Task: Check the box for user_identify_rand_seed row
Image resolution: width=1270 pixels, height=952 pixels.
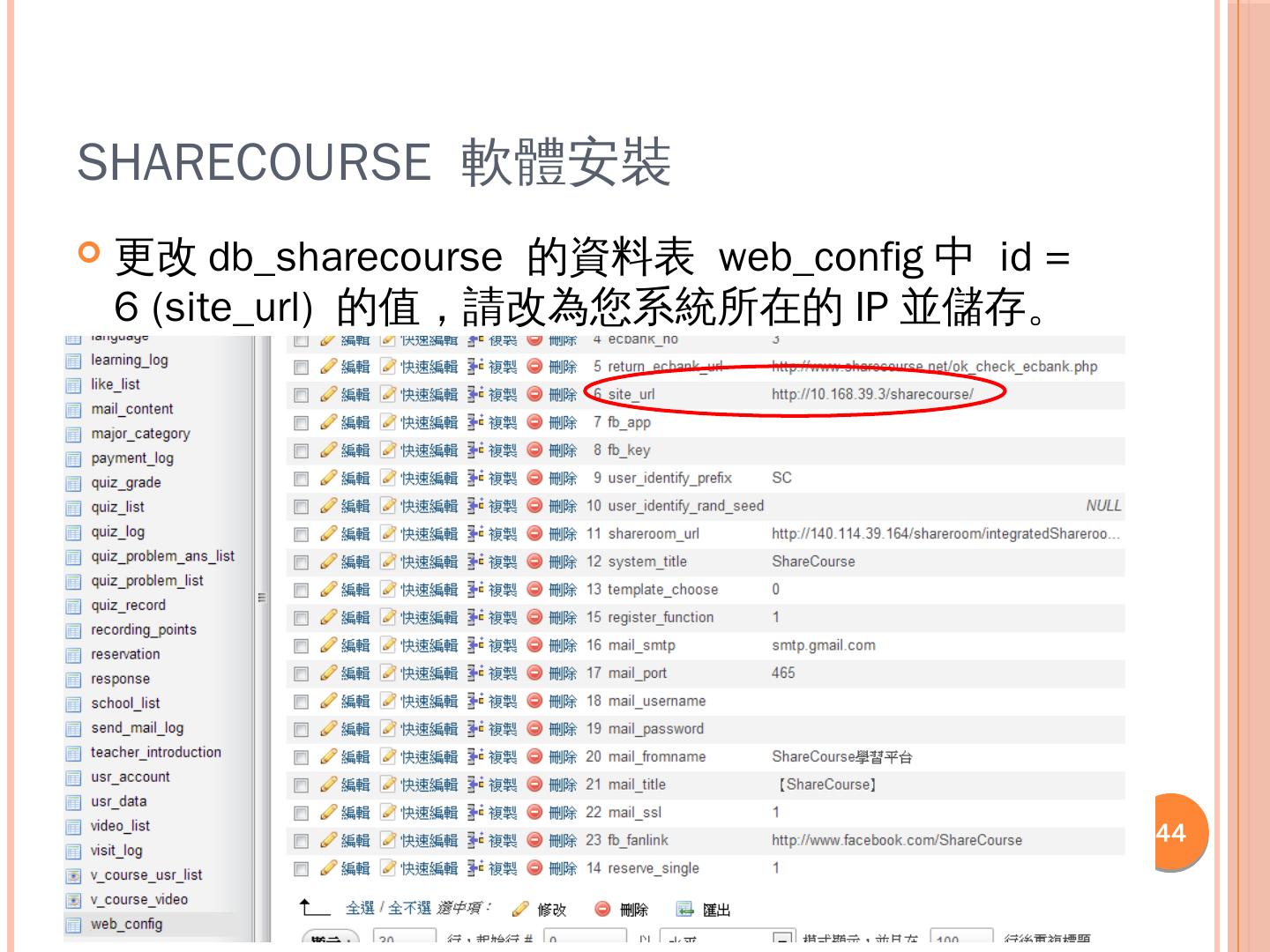Action: click(302, 507)
